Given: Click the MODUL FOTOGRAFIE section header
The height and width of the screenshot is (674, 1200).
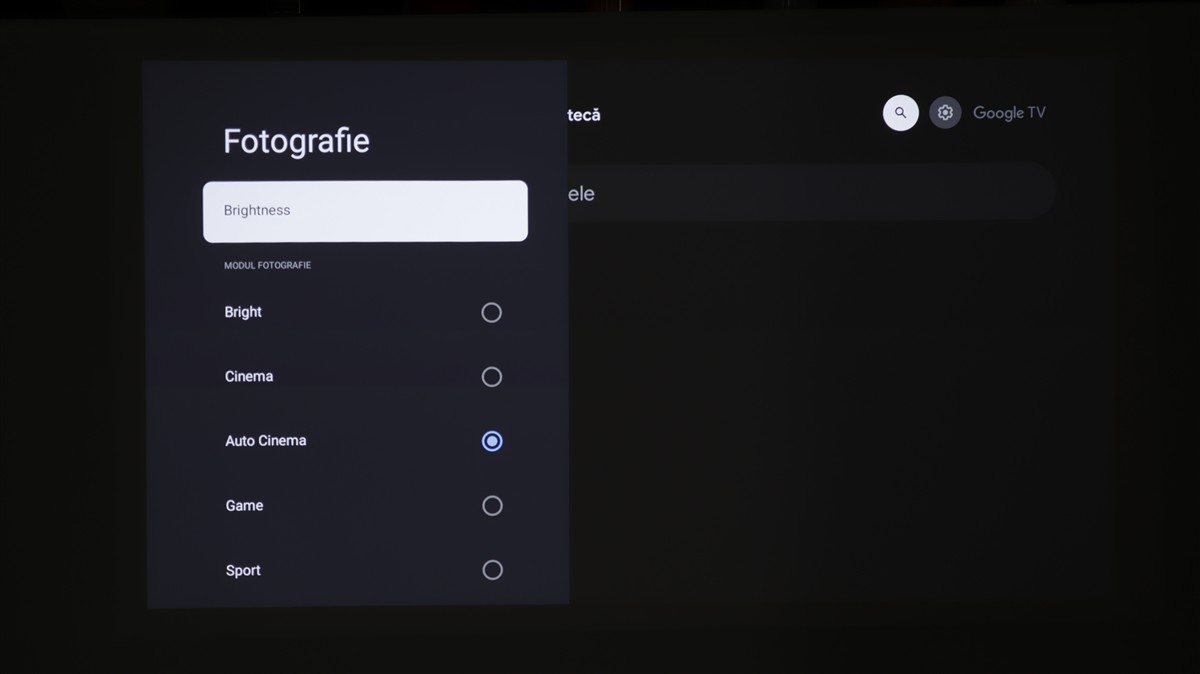Looking at the screenshot, I should tap(267, 266).
